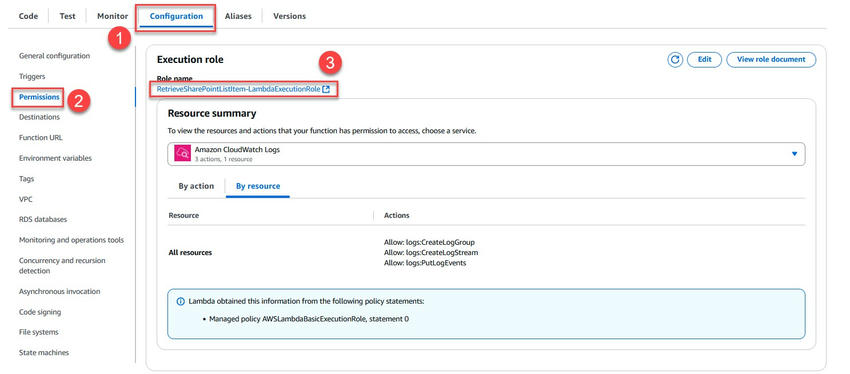Select the Configuration tab
The width and height of the screenshot is (850, 374).
pos(176,16)
